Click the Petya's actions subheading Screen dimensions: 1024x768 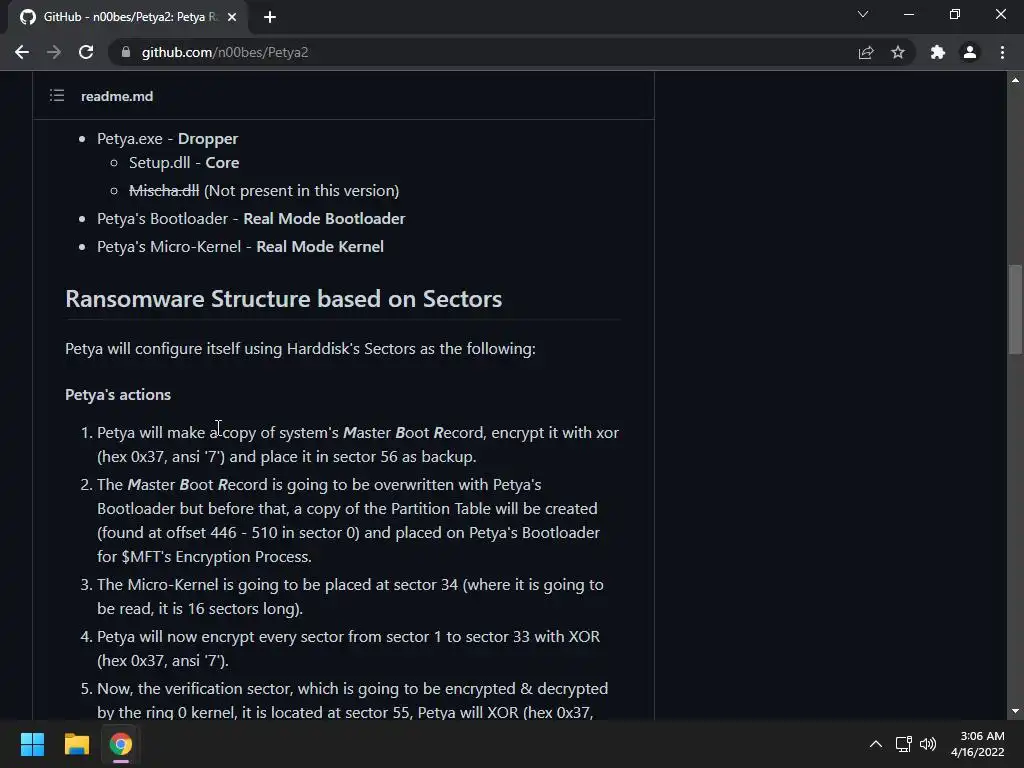pyautogui.click(x=118, y=394)
